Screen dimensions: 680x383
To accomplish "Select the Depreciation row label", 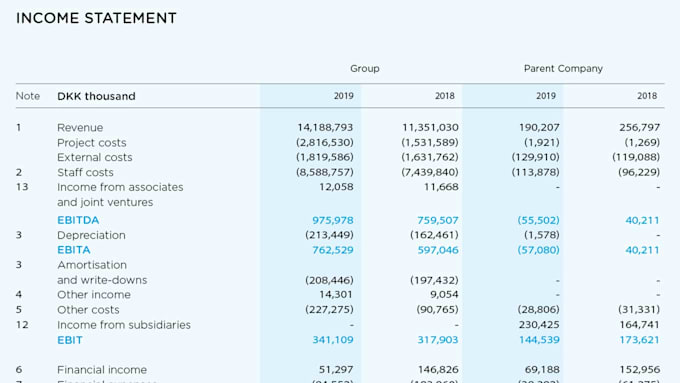I will (x=92, y=235).
